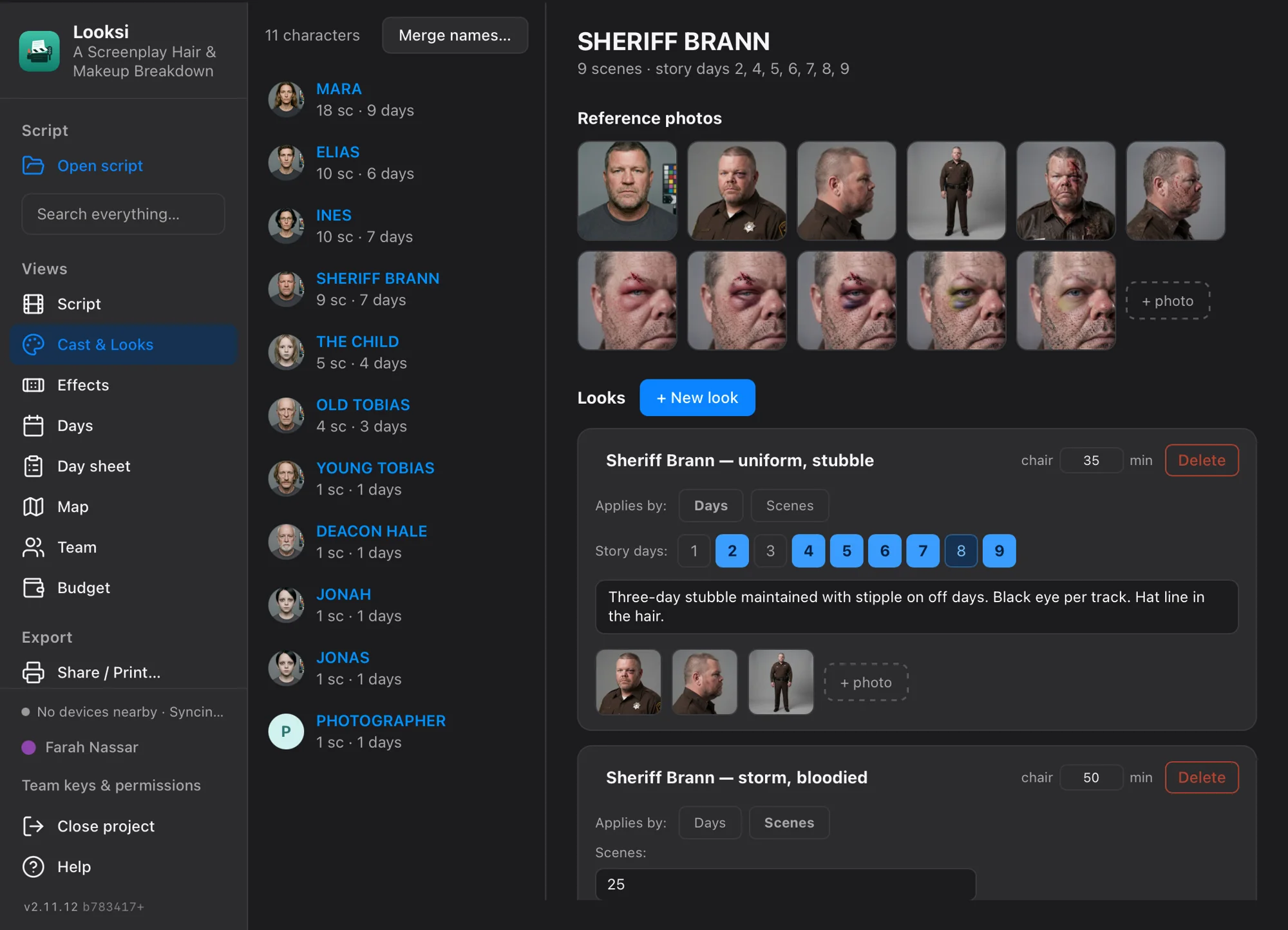Apply storm bloodied look by Scenes
This screenshot has height=930, width=1288.
click(x=789, y=822)
